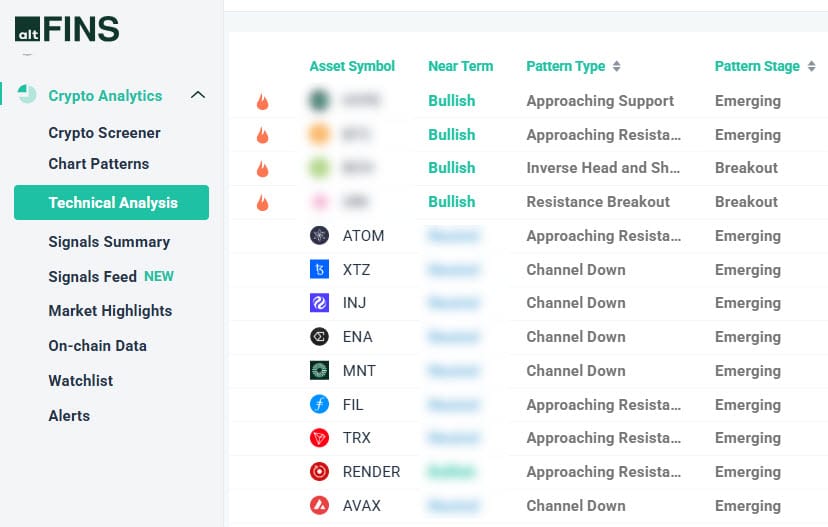Click Breakout stage in Resistance Breakout row
This screenshot has height=527, width=828.
[746, 202]
